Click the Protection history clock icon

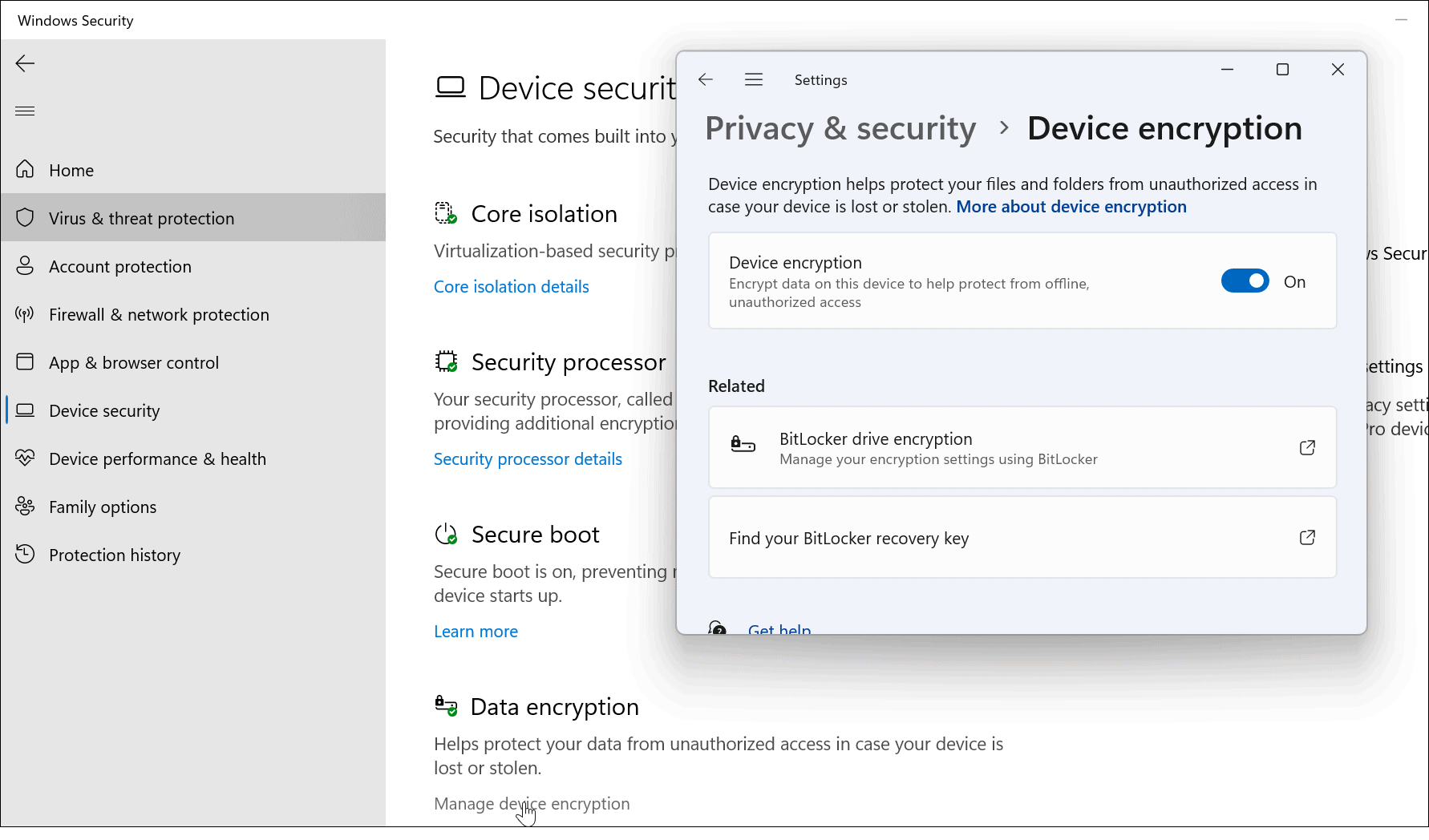coord(25,554)
